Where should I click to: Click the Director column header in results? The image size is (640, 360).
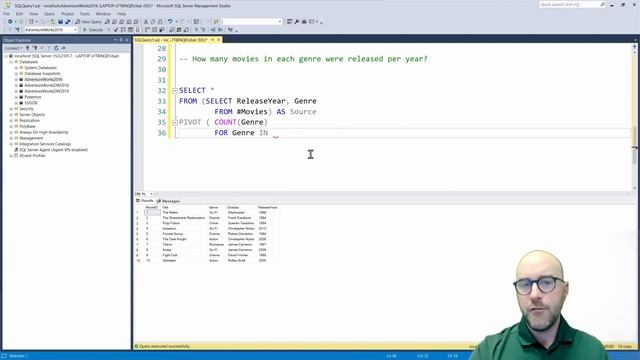241,207
